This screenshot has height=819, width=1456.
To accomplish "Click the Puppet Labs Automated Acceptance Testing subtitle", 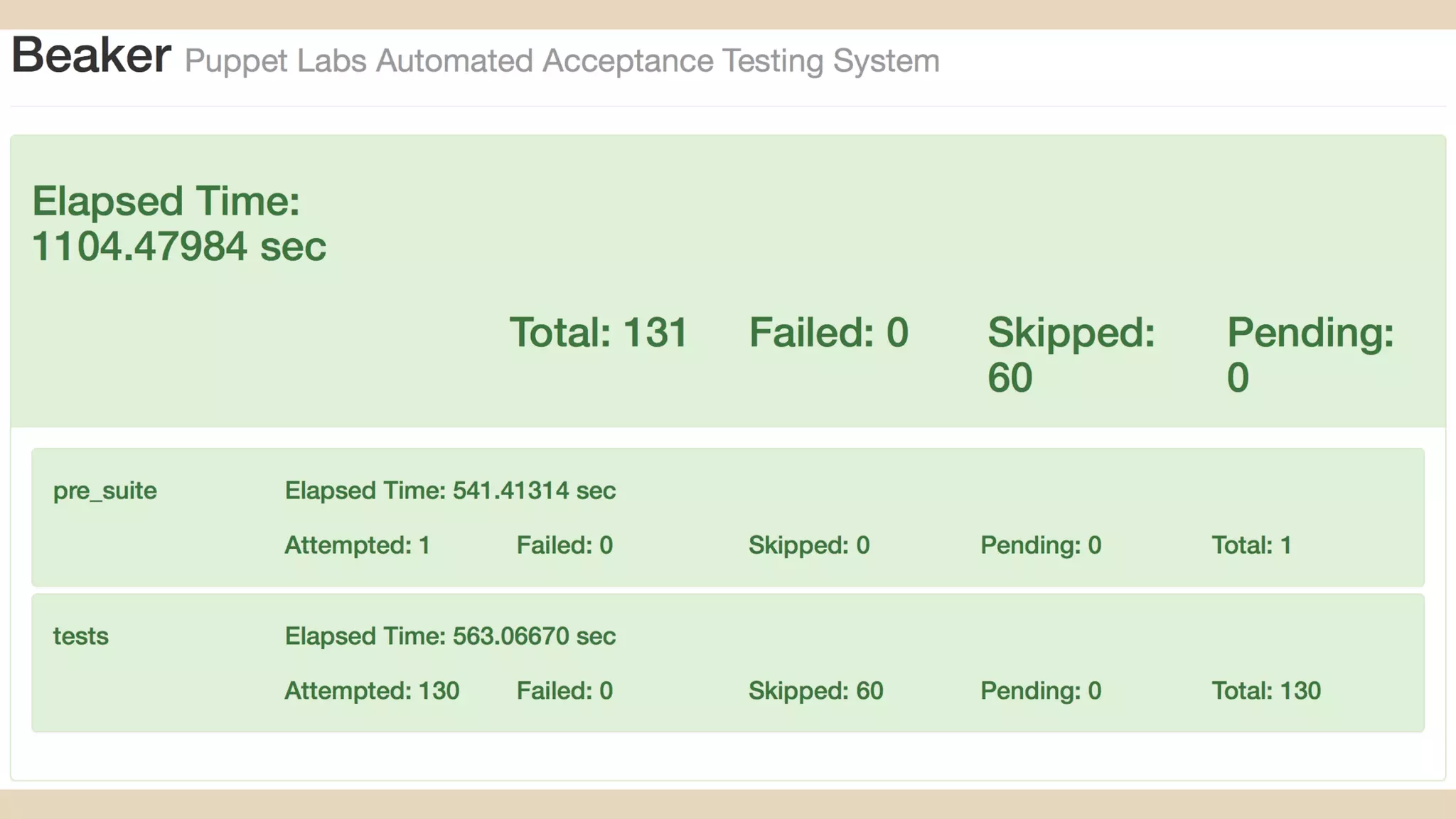I will (x=562, y=61).
